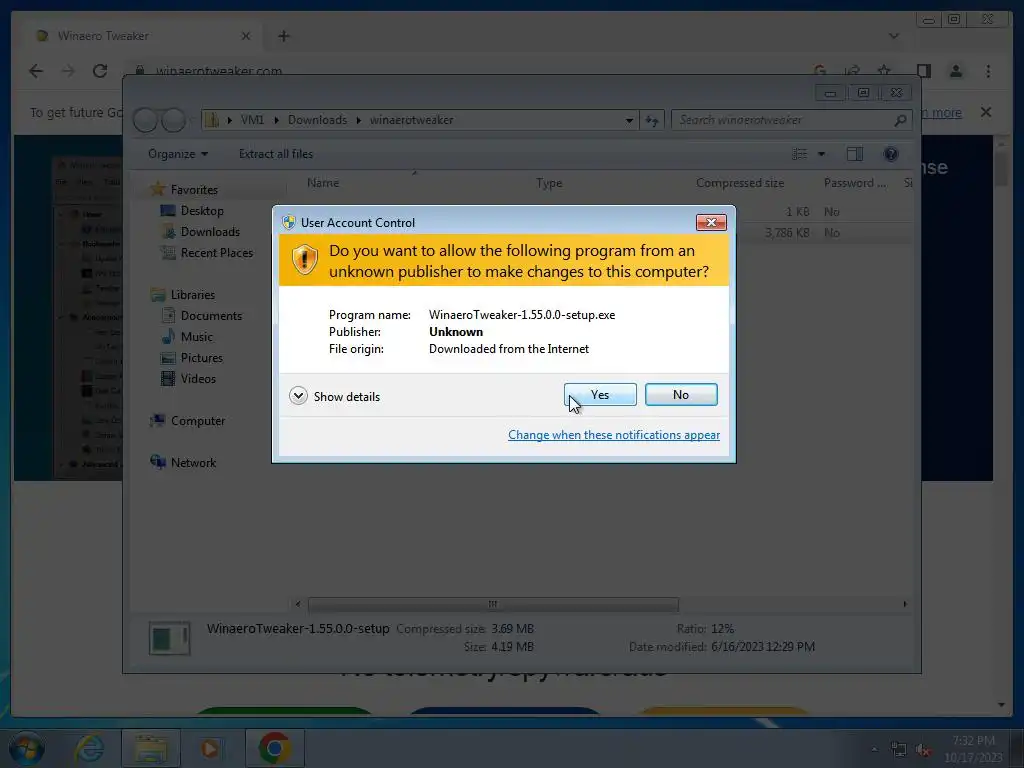The width and height of the screenshot is (1024, 768).
Task: Click the Favorites star icon
Action: tap(157, 189)
